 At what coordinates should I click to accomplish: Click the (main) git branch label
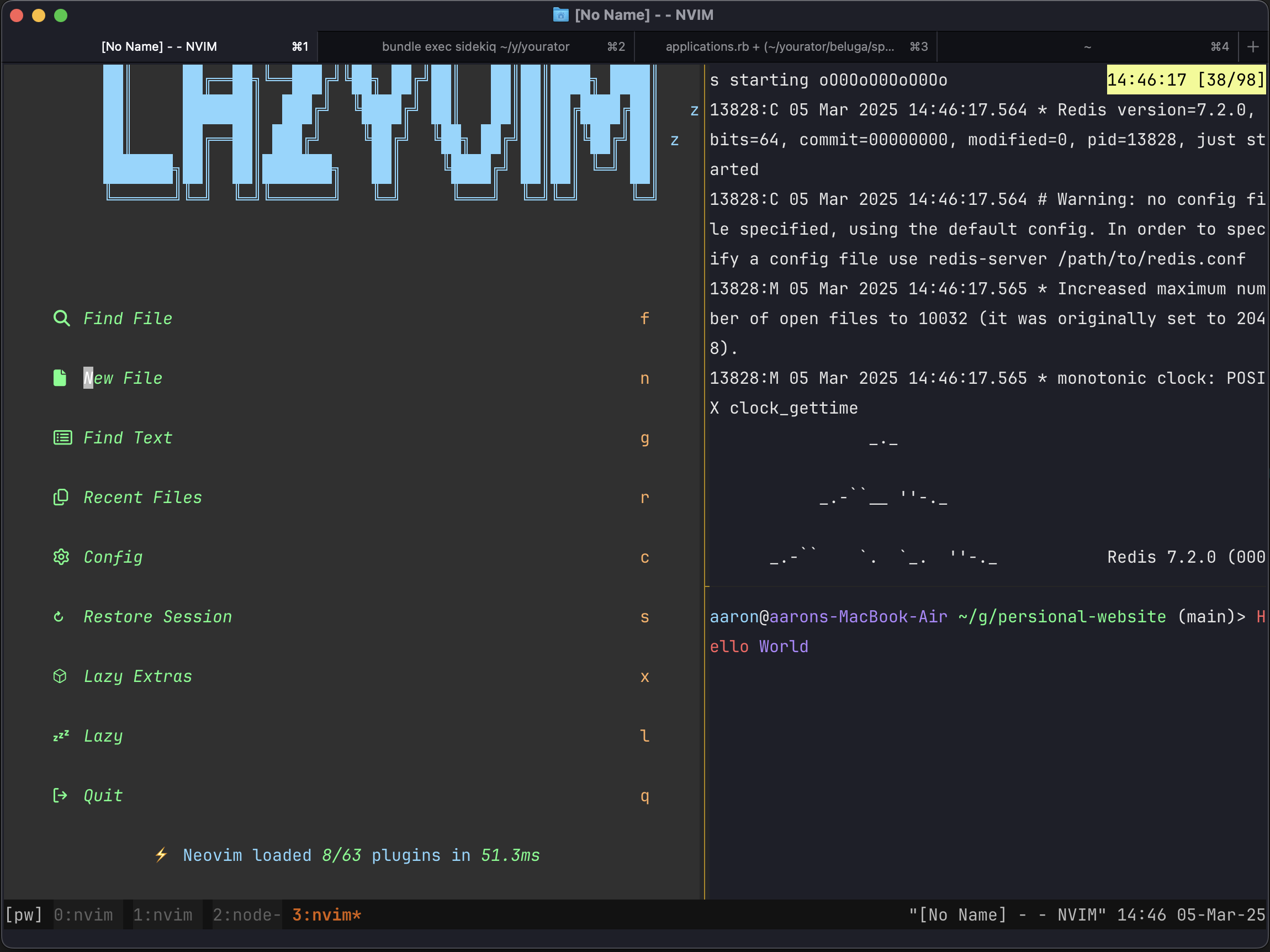[1206, 617]
